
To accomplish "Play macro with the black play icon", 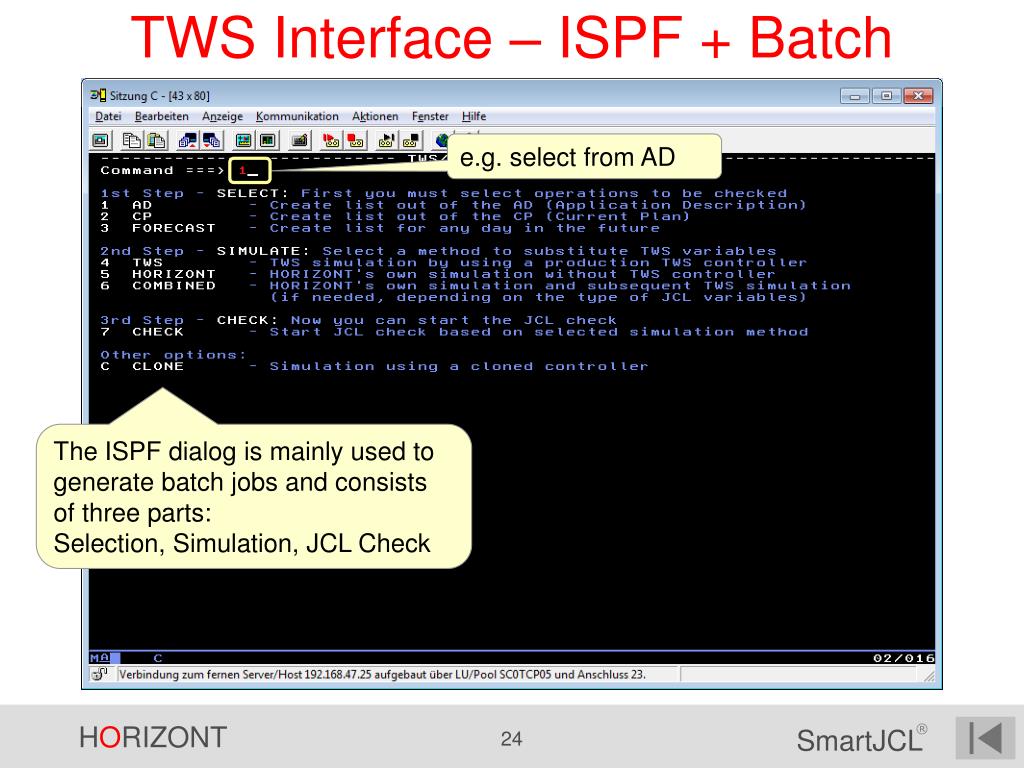I will coord(387,140).
